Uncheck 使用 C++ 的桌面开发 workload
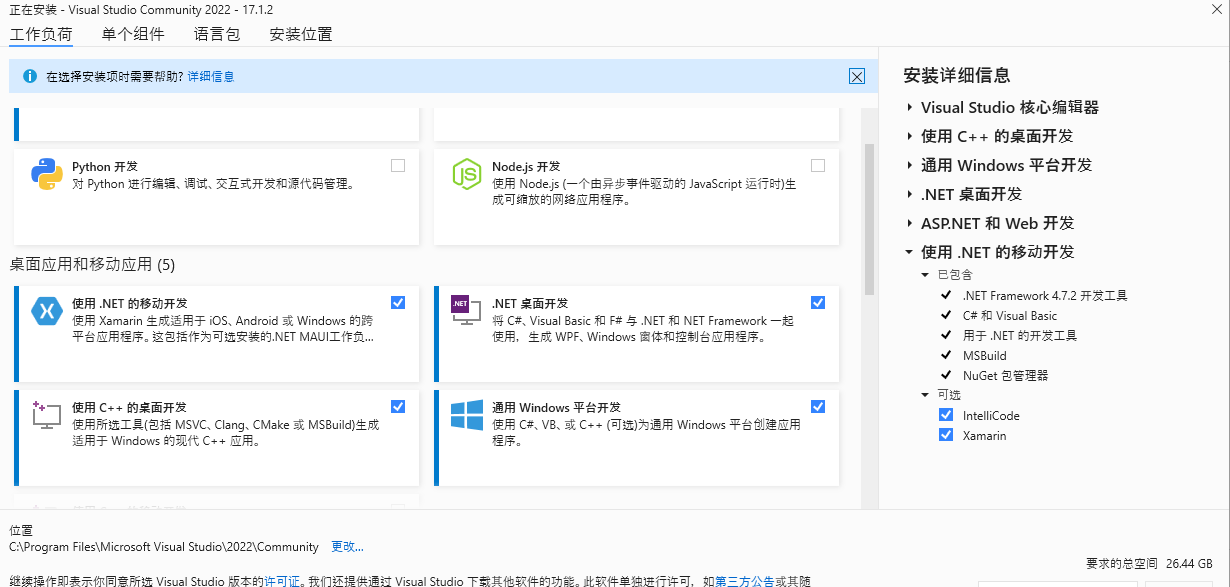This screenshot has width=1230, height=587. coord(398,406)
